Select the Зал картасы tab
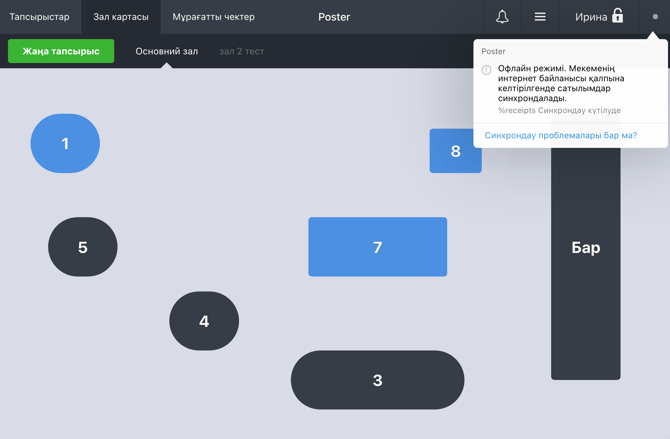The width and height of the screenshot is (670, 439). point(121,17)
